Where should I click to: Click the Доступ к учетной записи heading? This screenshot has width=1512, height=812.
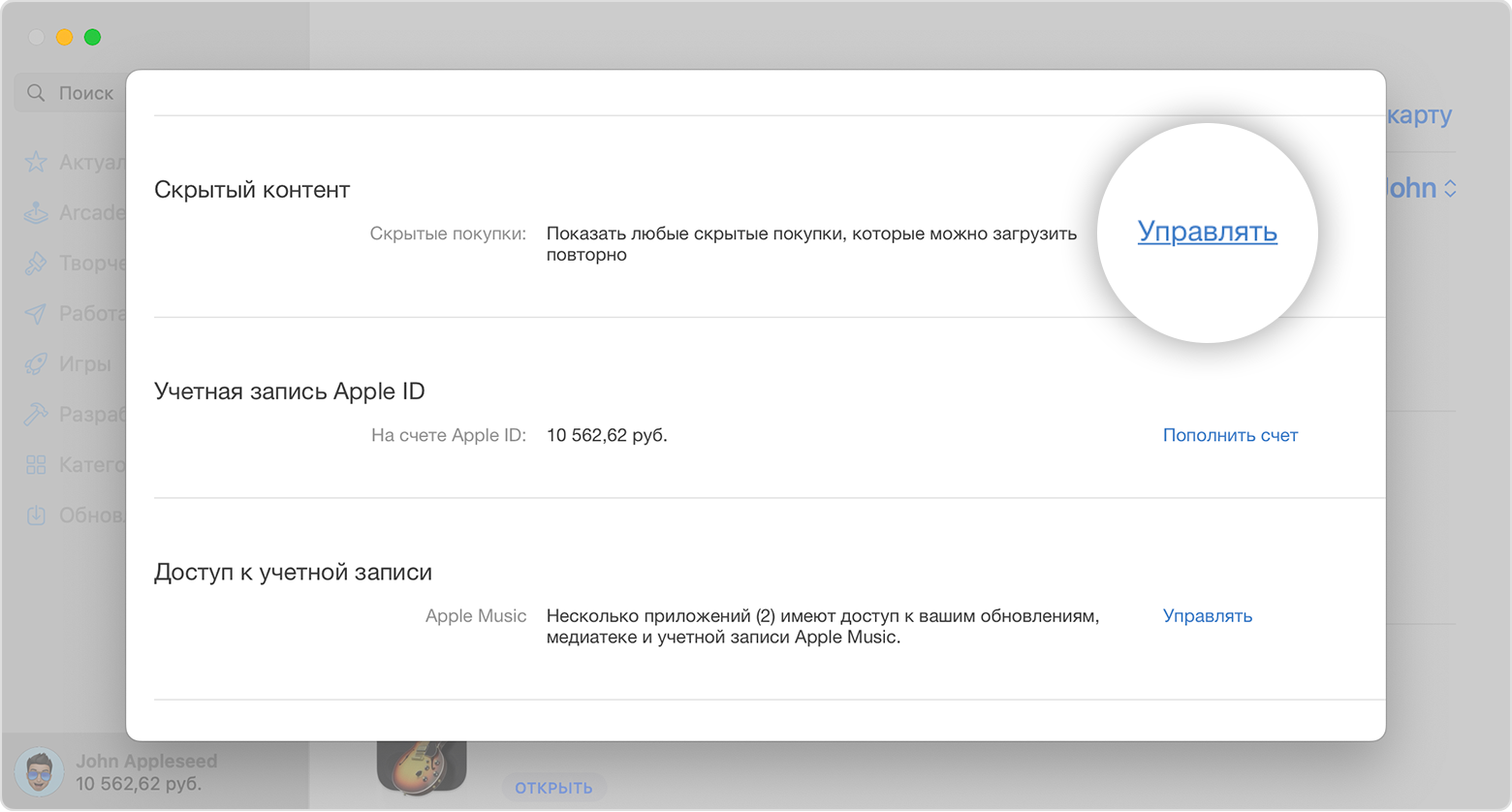pyautogui.click(x=293, y=573)
